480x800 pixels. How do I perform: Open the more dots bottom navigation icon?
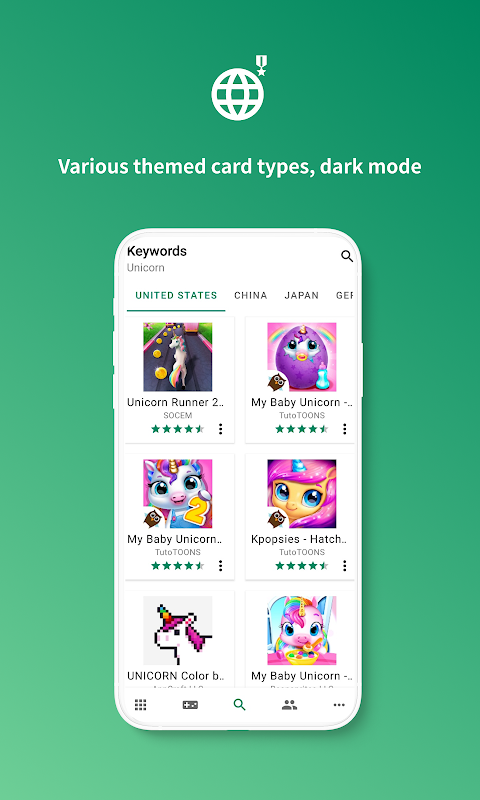[339, 705]
